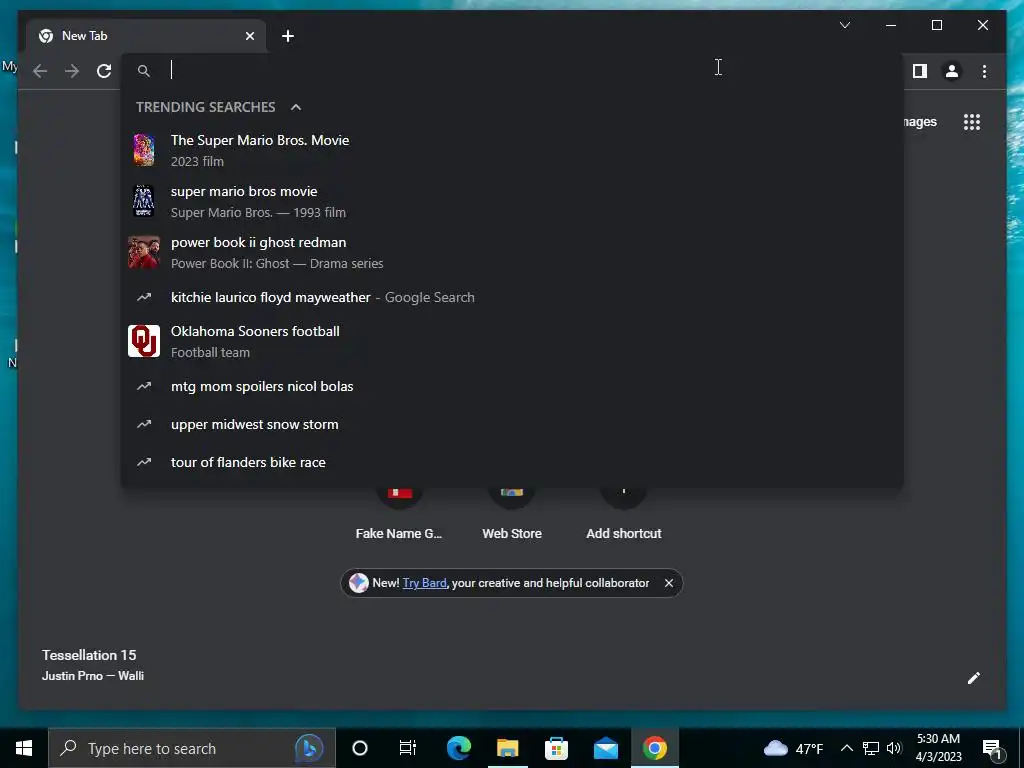Viewport: 1024px width, 768px height.
Task: Click the trending arrow beside upper midwest snow storm
Action: coord(144,424)
